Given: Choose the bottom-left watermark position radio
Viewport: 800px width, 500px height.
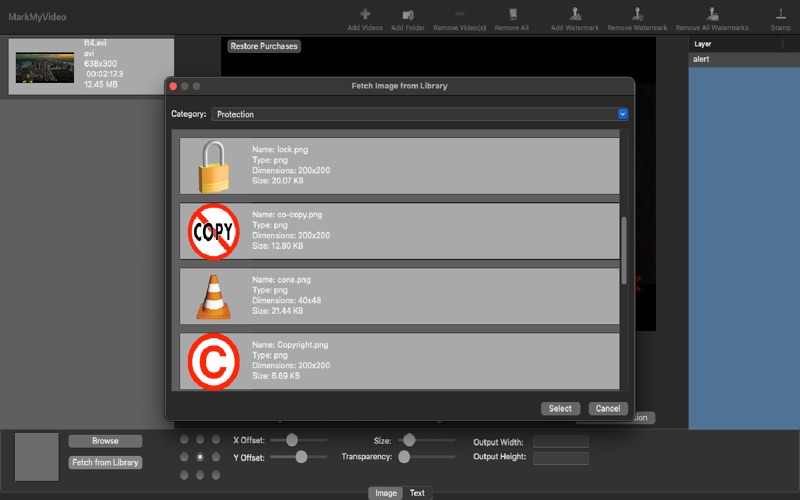Looking at the screenshot, I should click(184, 475).
